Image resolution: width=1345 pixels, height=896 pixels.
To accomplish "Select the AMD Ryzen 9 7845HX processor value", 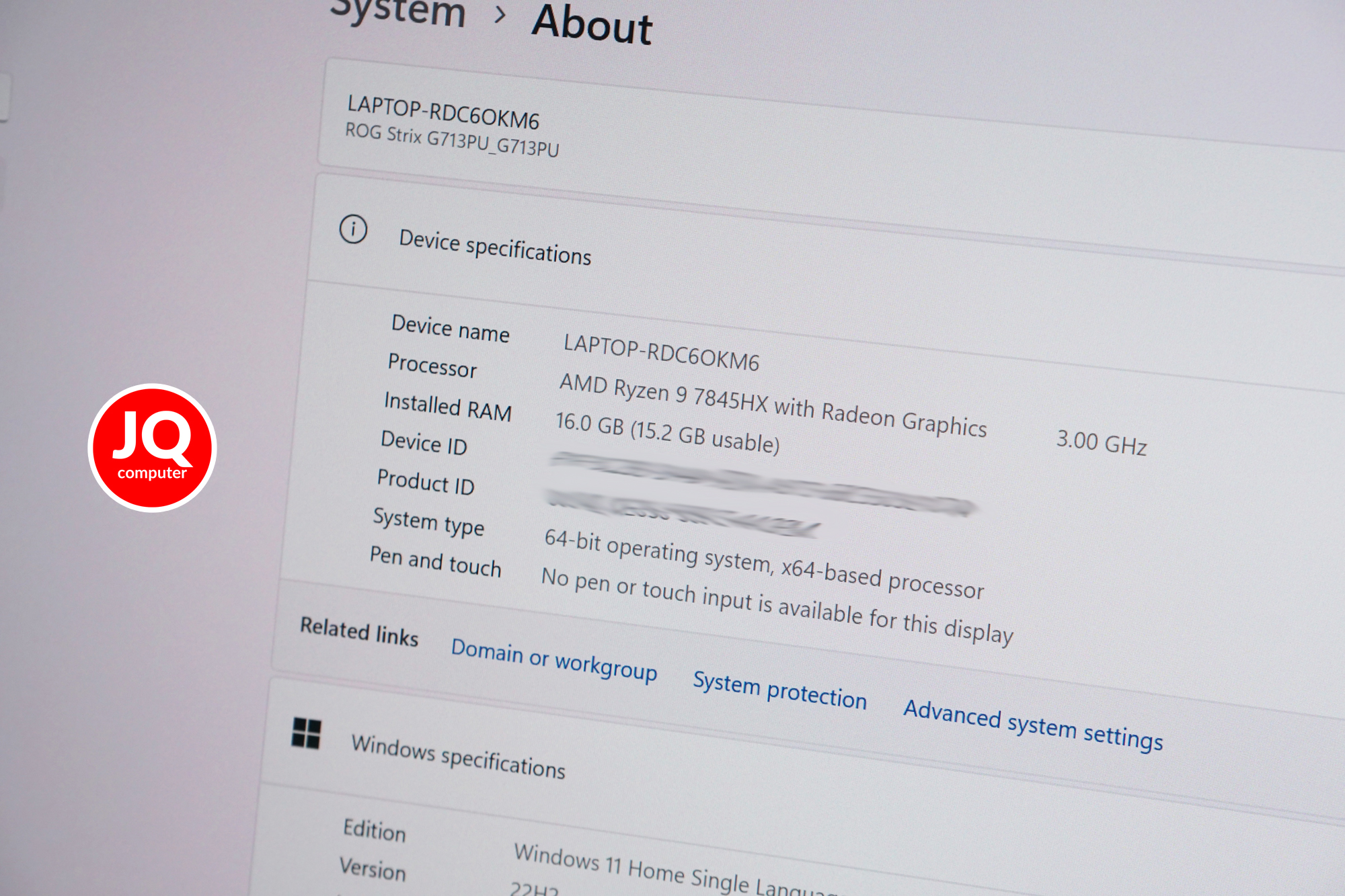I will (x=773, y=405).
